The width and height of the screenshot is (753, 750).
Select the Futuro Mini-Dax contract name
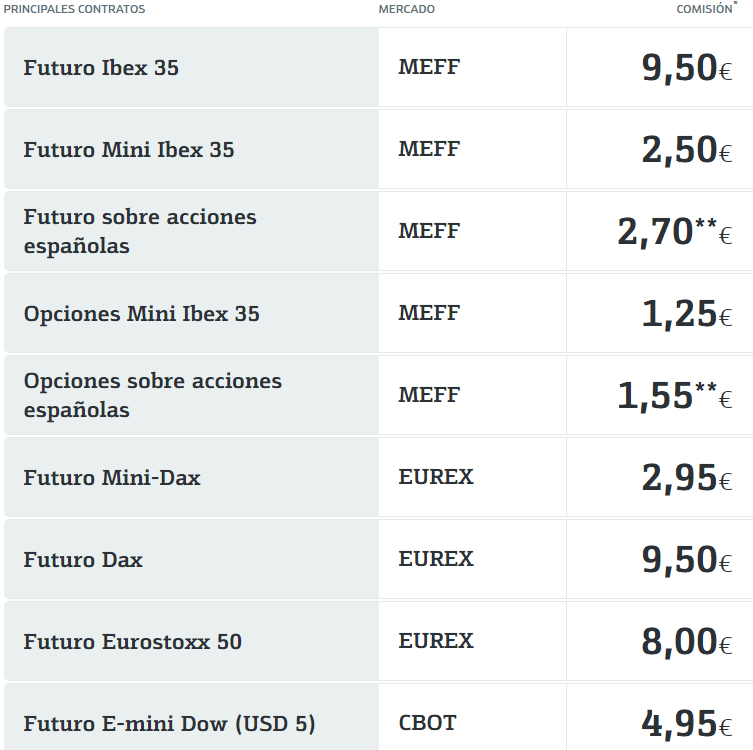click(112, 478)
